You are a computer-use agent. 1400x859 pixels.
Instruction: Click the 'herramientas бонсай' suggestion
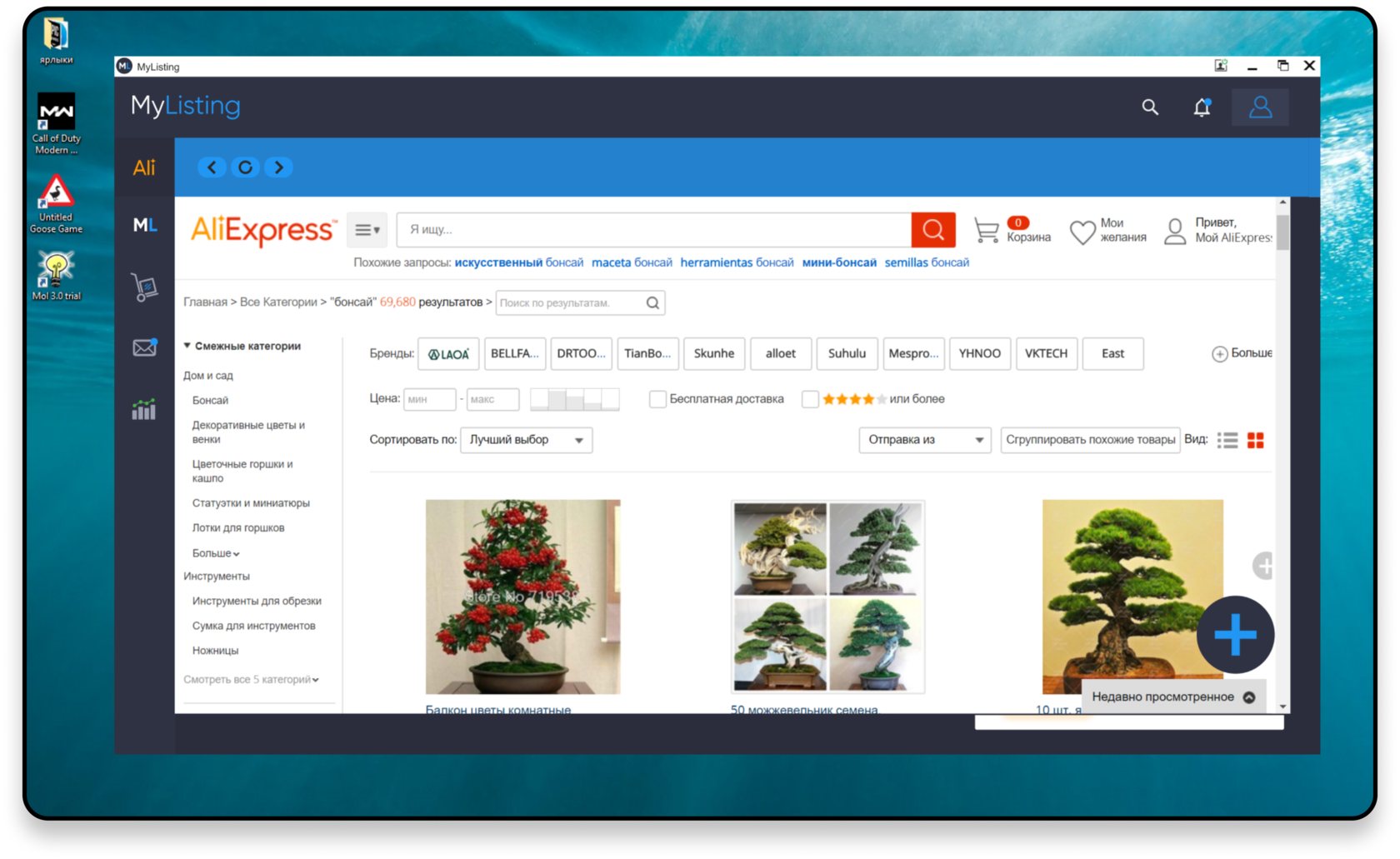737,262
